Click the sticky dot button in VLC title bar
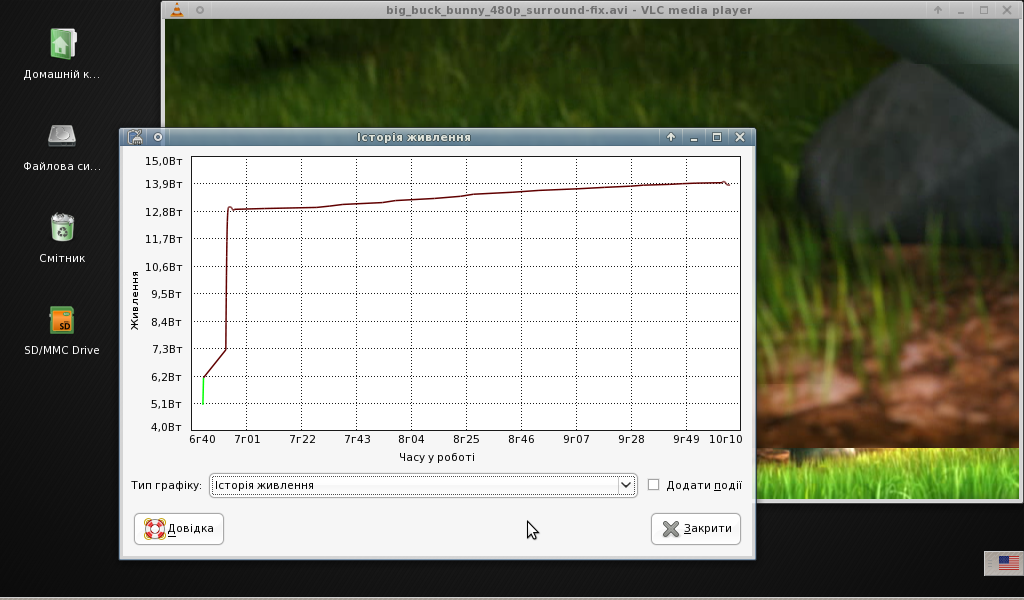Screen dimensions: 1024x600 (200, 10)
